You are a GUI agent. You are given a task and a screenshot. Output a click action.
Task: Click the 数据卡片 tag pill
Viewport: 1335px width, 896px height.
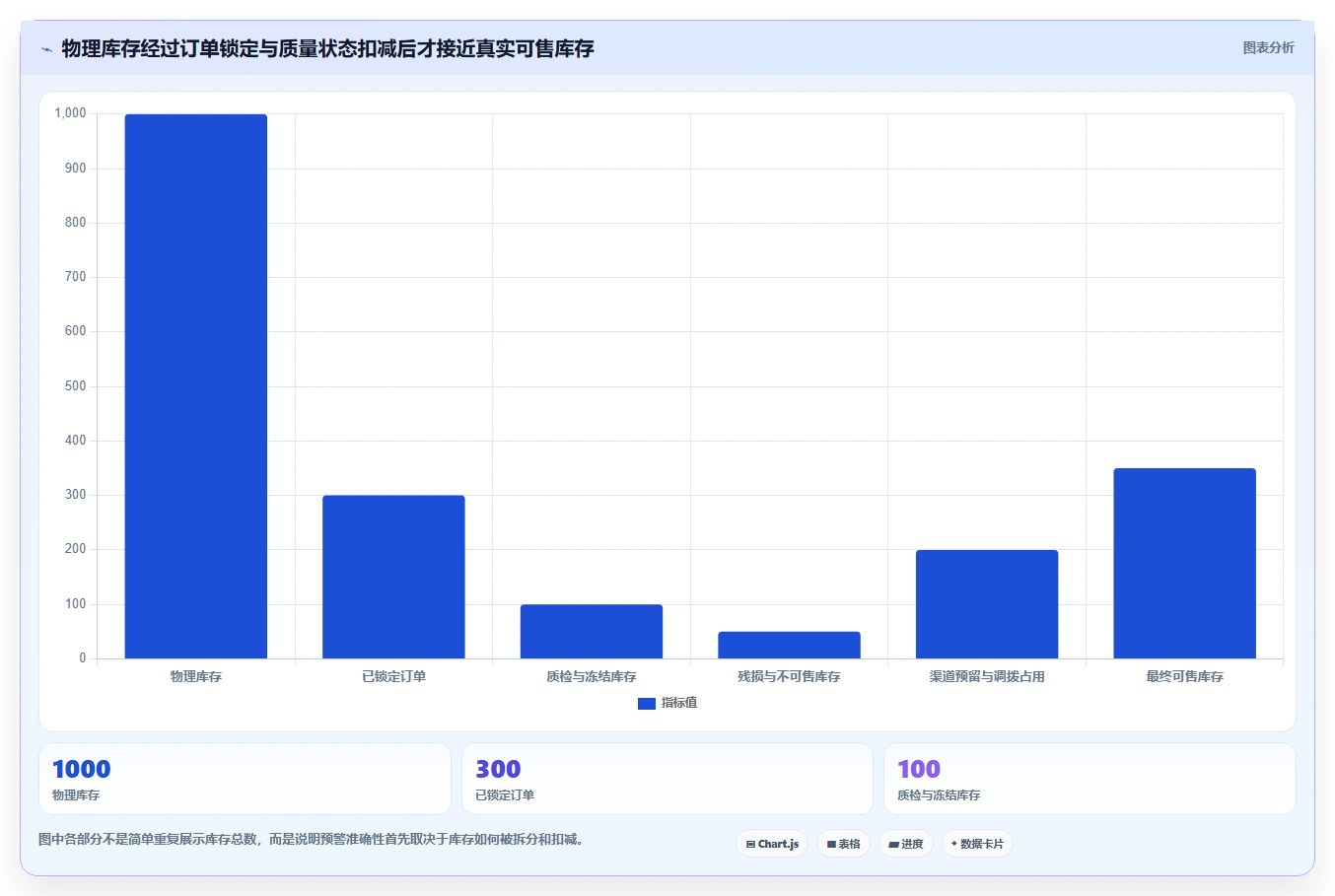pyautogui.click(x=977, y=844)
